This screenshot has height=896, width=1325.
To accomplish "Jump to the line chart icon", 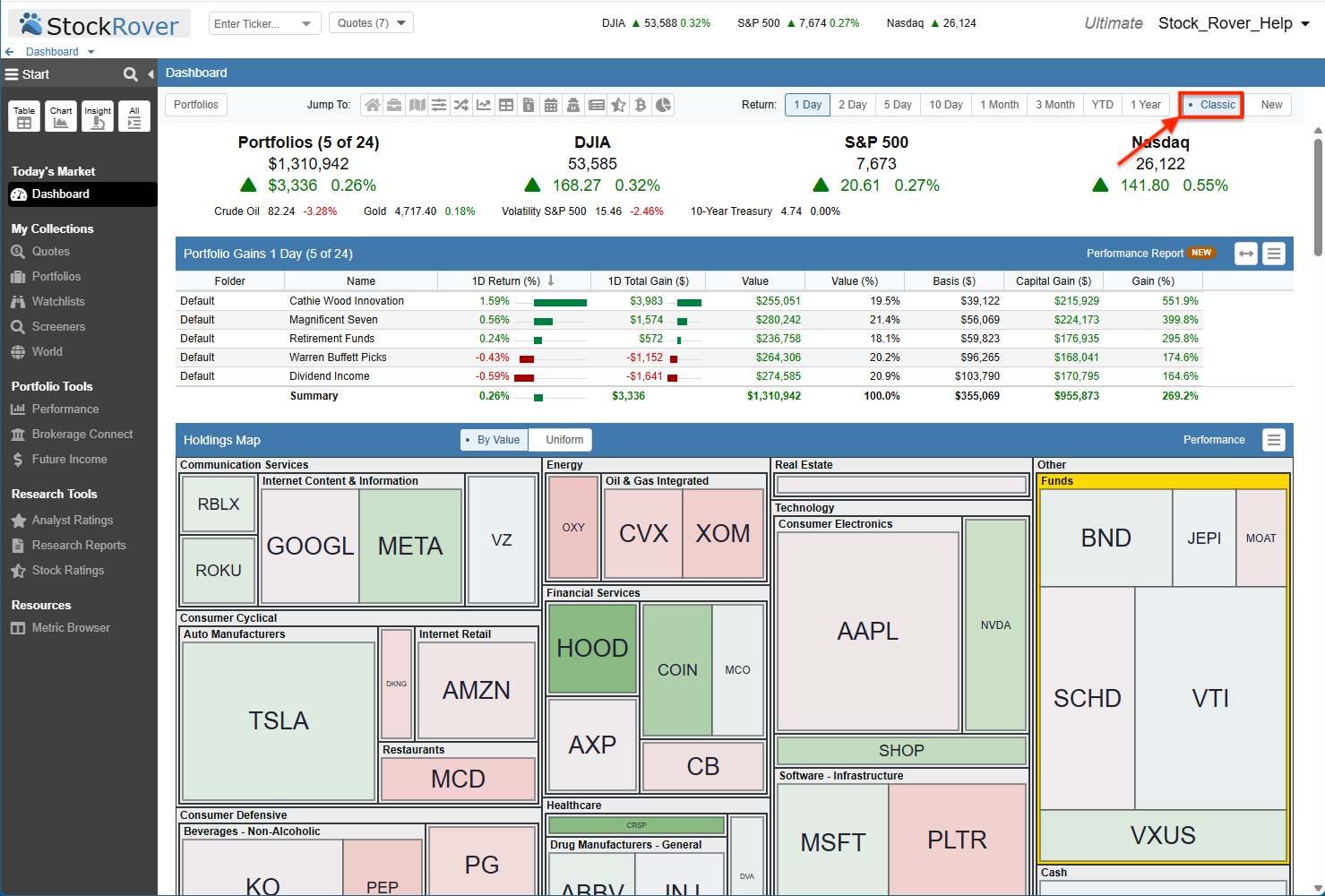I will coord(484,105).
